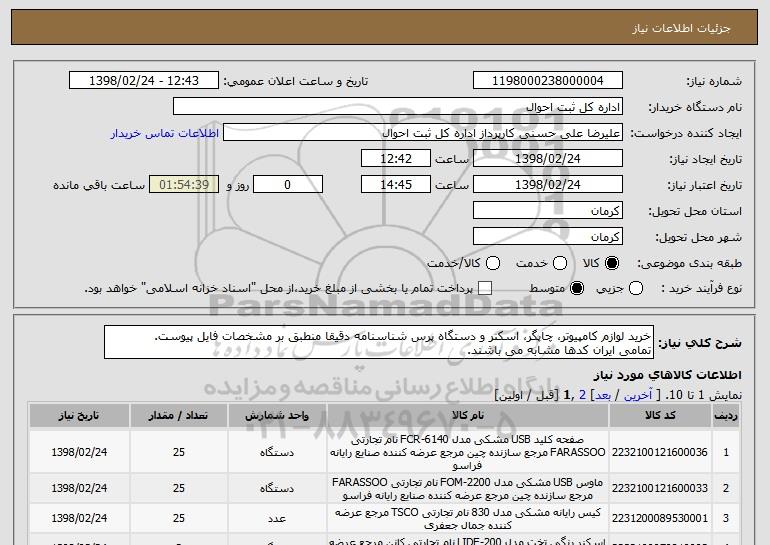Open page 2 of the goods list
The width and height of the screenshot is (770, 545).
coord(582,395)
